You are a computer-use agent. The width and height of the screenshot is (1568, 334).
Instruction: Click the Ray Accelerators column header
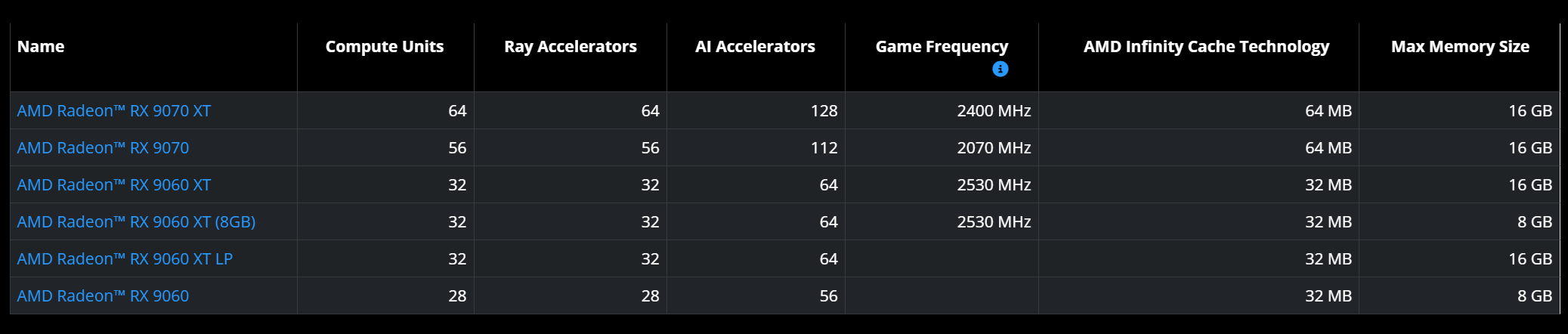(570, 47)
